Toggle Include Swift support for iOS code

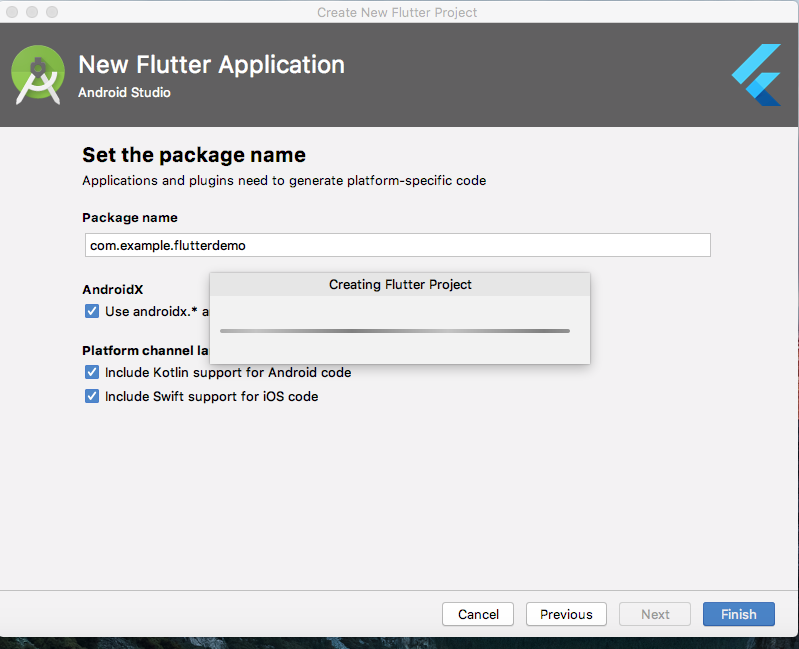pos(92,396)
